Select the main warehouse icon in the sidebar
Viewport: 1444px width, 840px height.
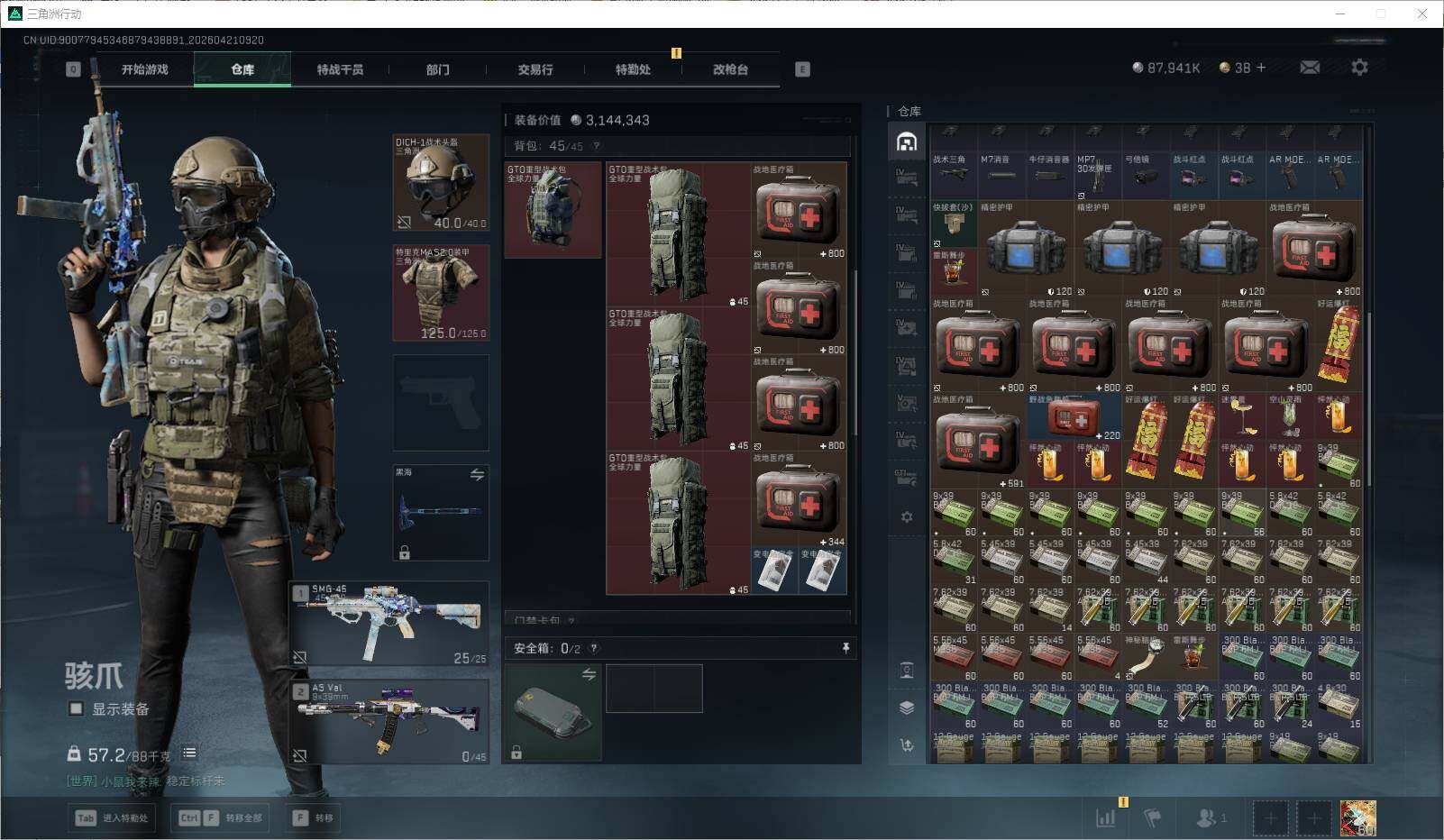(x=907, y=142)
